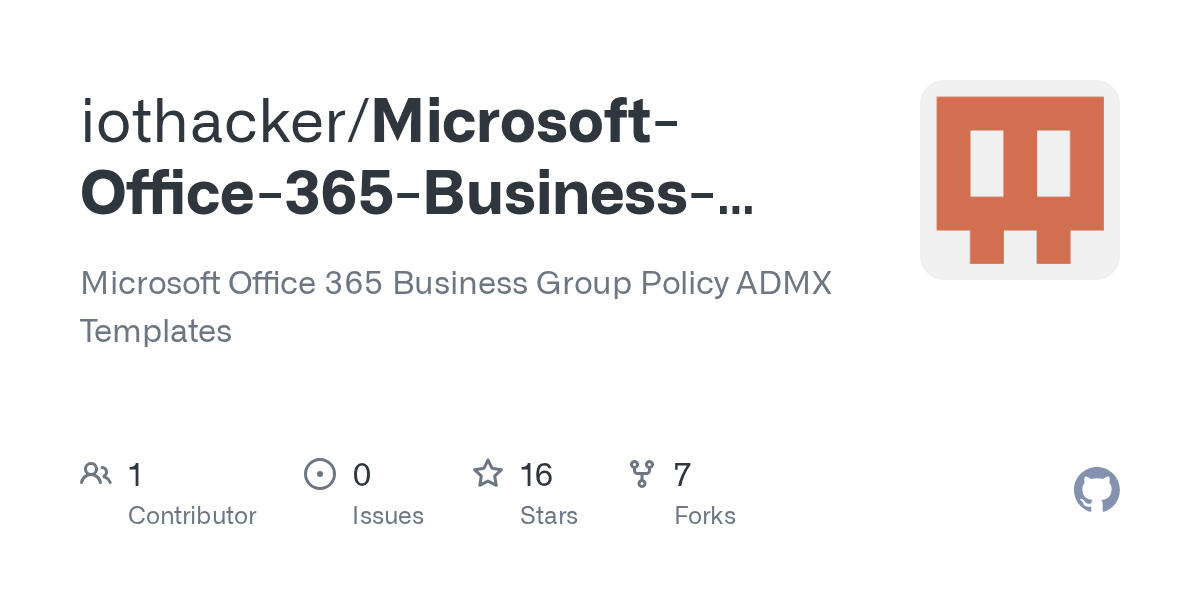
Task: Expand the truncated title ellipsis
Action: point(735,196)
